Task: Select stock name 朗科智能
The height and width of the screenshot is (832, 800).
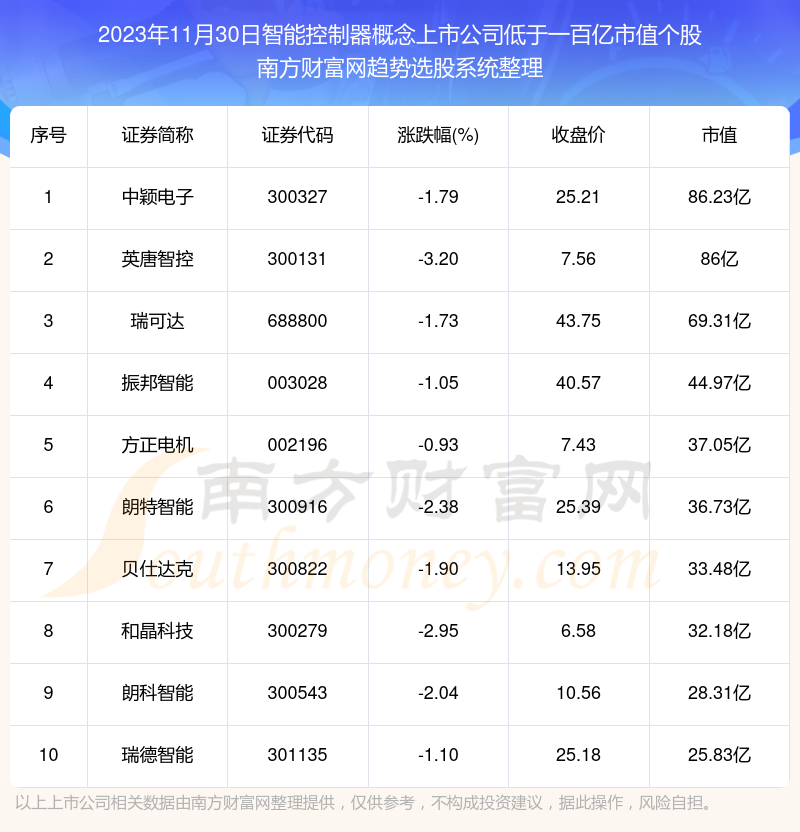Action: click(158, 694)
